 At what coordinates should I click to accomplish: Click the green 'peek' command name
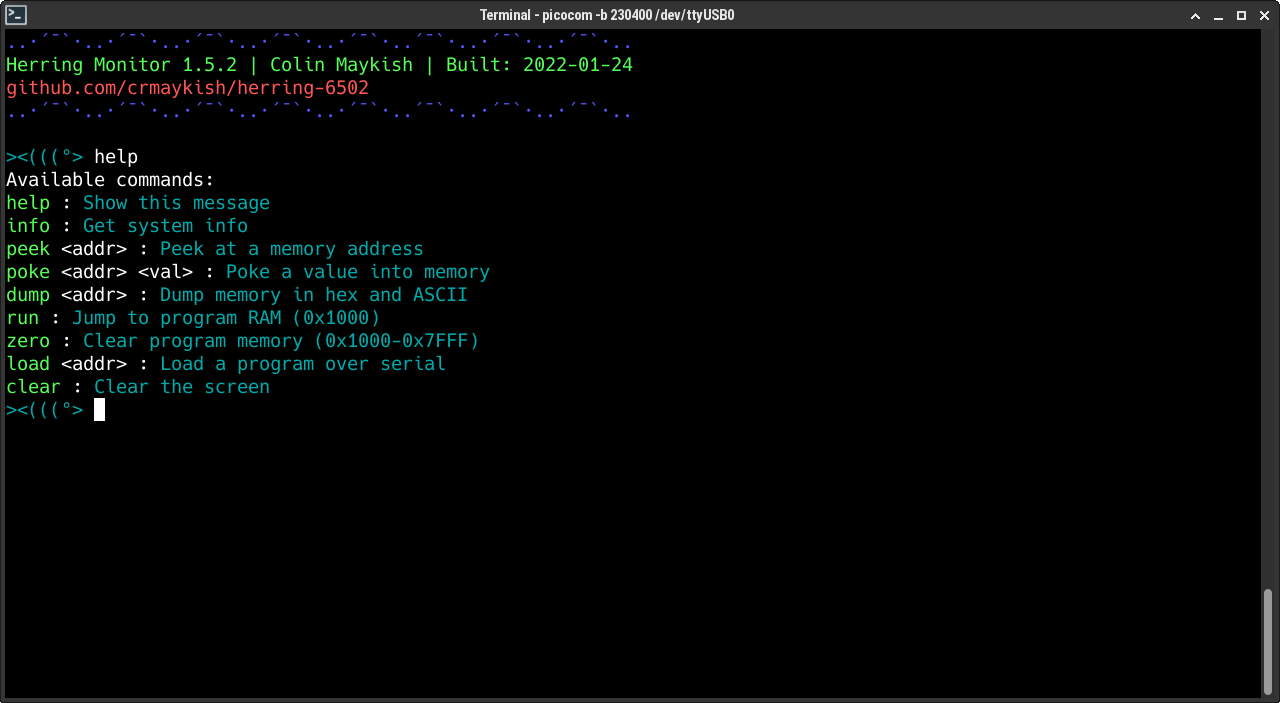tap(28, 249)
